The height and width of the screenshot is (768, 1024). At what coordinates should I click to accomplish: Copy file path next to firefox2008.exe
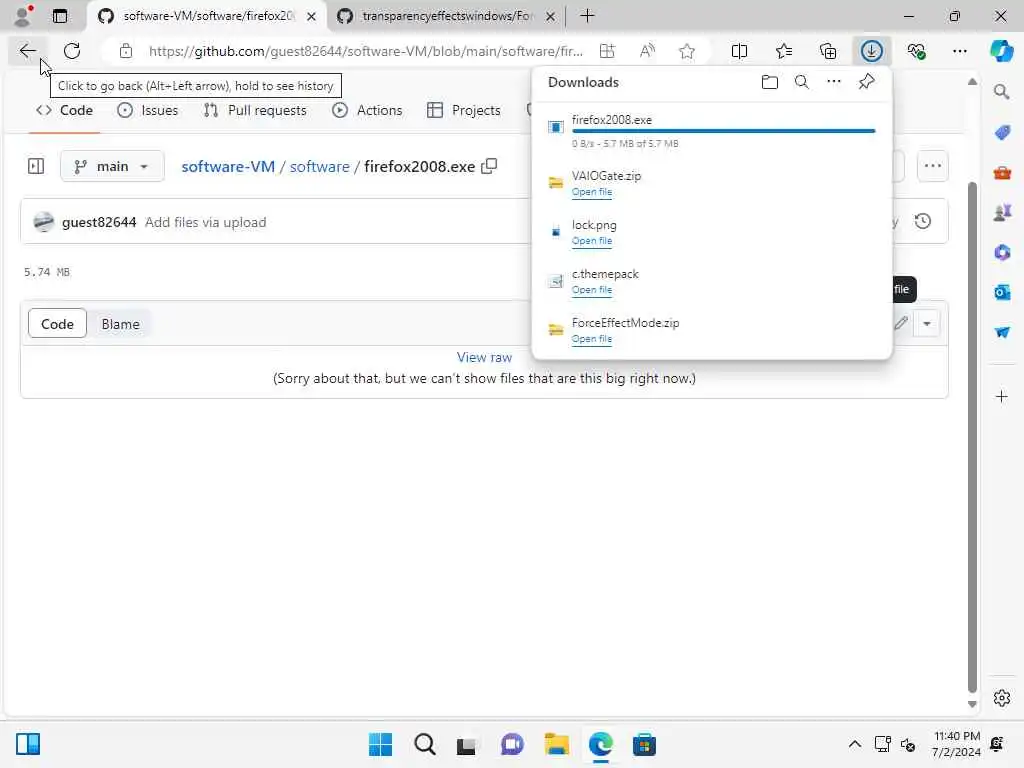point(489,167)
